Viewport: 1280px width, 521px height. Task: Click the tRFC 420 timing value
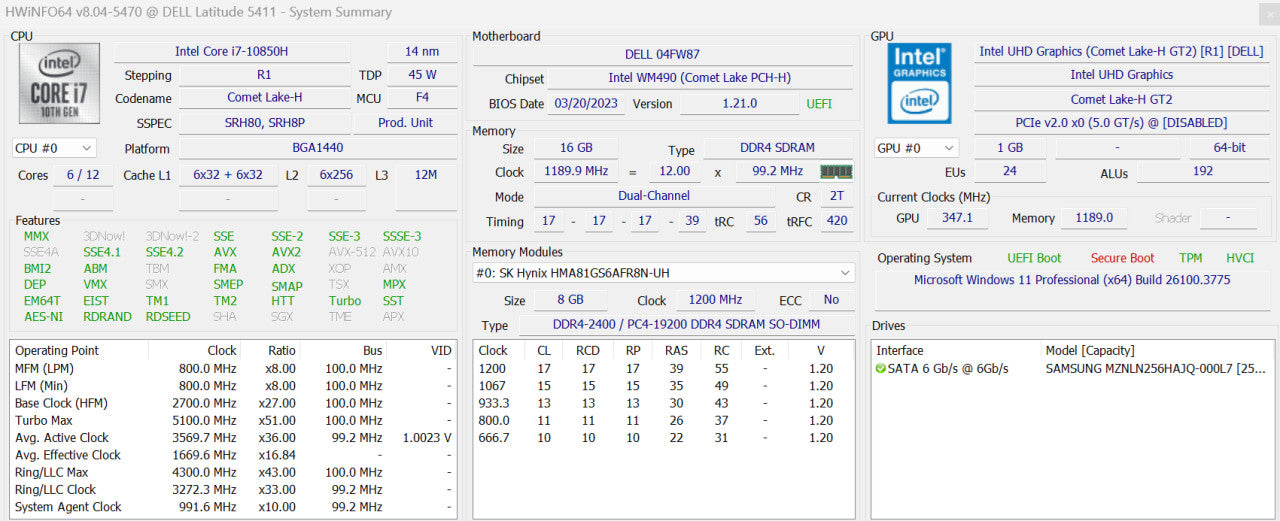click(837, 221)
